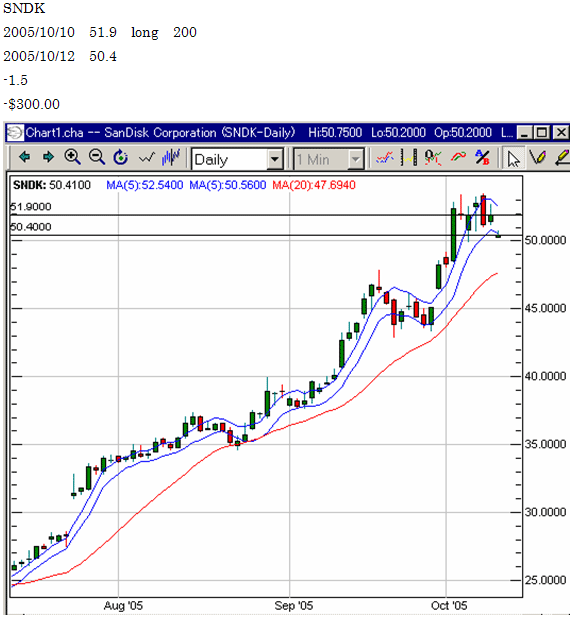Select the arrow pointer tool
Viewport: 570px width, 617px height.
coord(513,159)
